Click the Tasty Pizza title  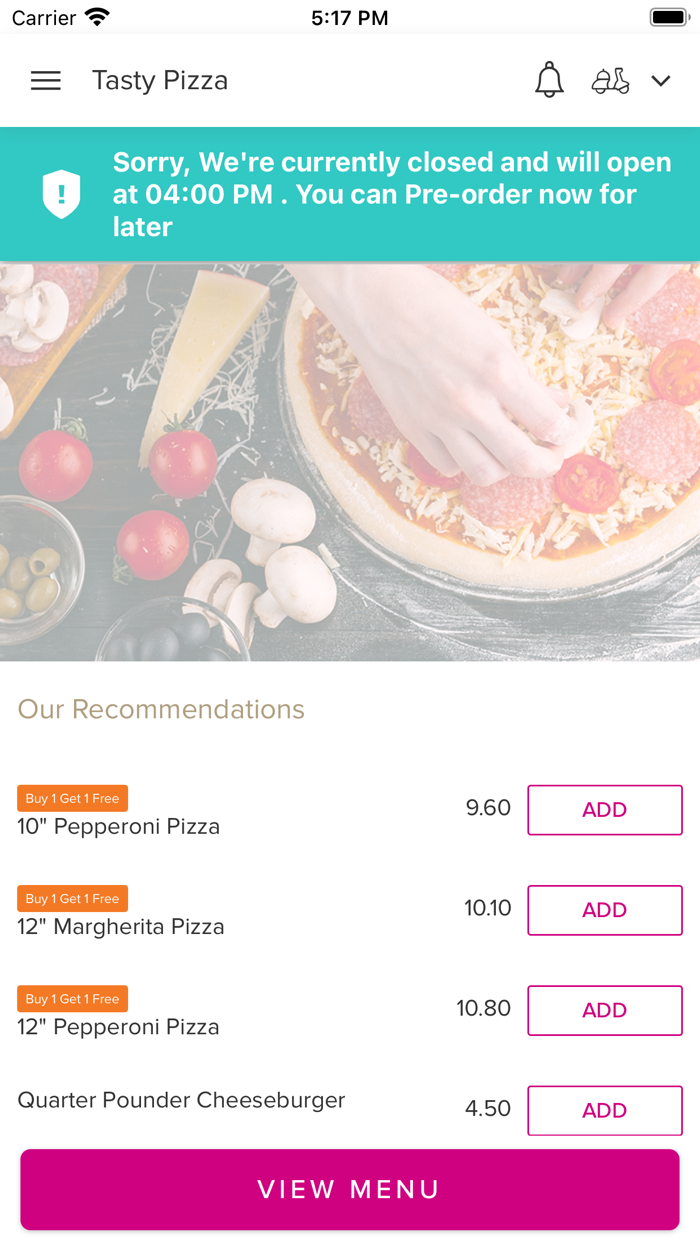coord(159,81)
